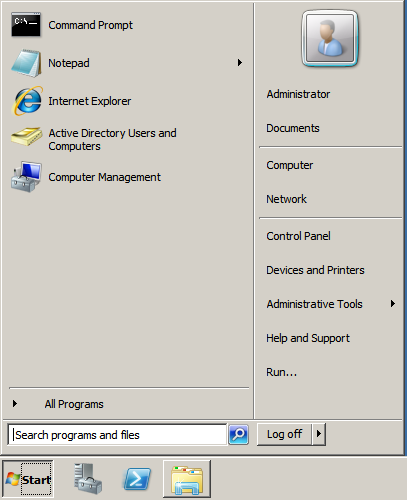Expand the Notepad recent files arrow
Image resolution: width=407 pixels, height=500 pixels.
click(240, 63)
